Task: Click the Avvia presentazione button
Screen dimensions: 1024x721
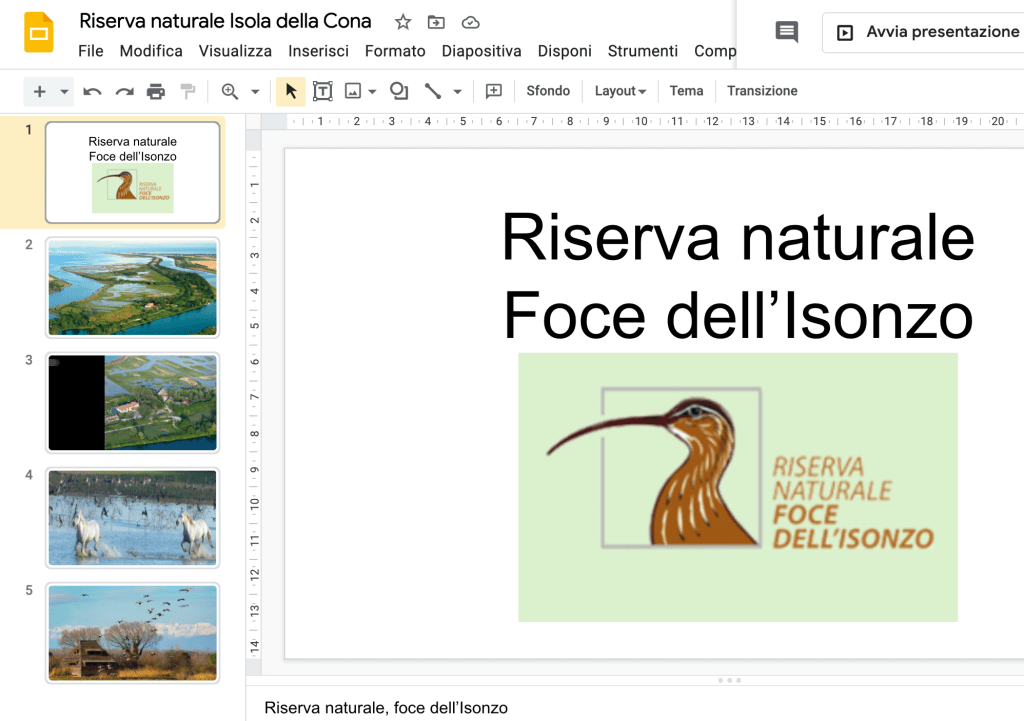Action: click(x=927, y=32)
